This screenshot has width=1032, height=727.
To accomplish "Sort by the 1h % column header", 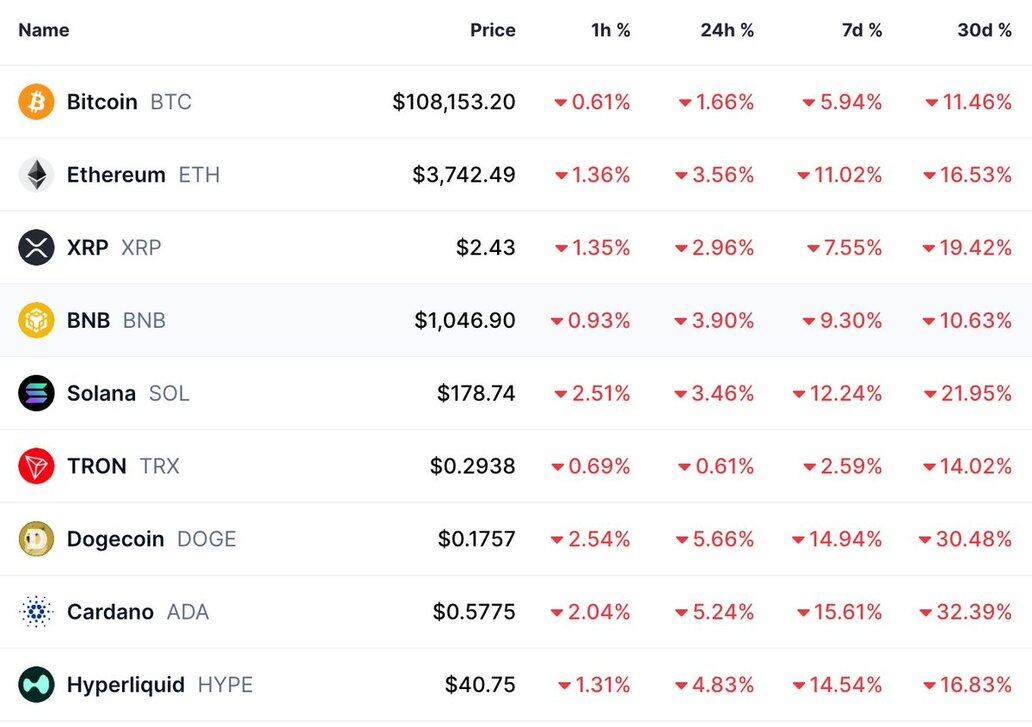I will (x=610, y=30).
